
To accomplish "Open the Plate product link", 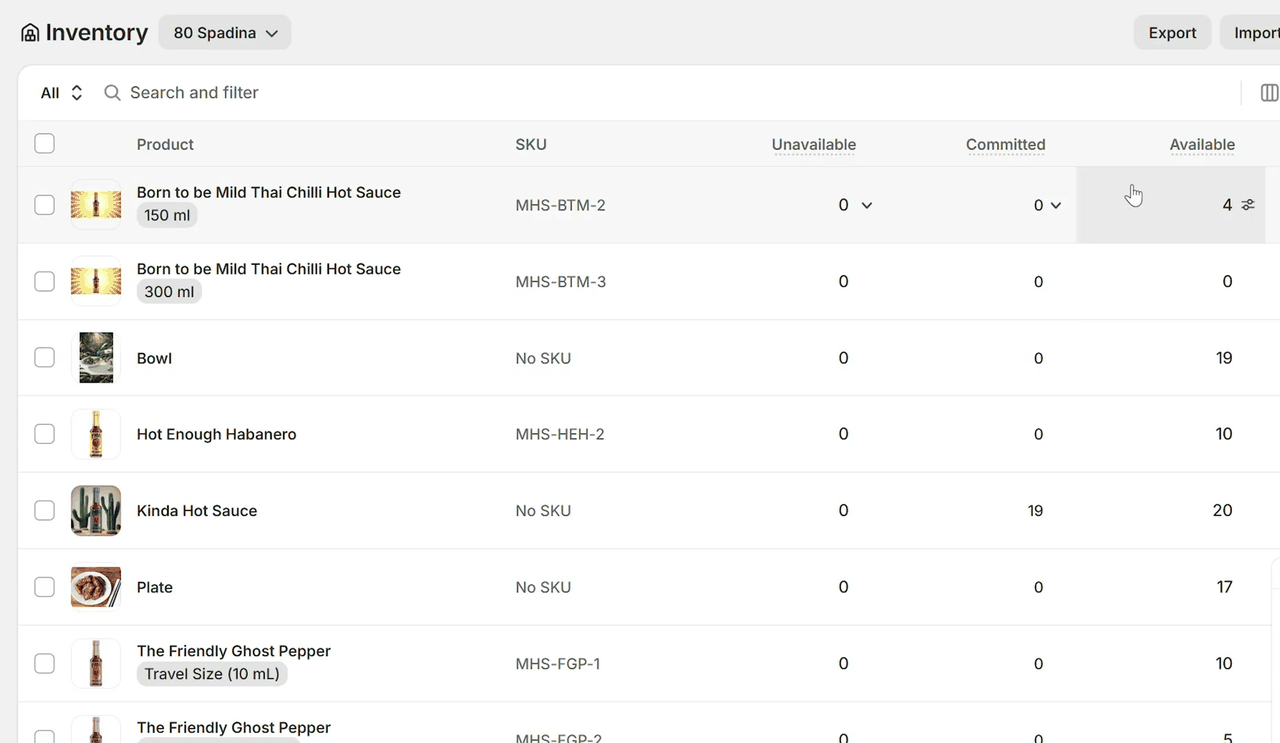I will pyautogui.click(x=155, y=587).
